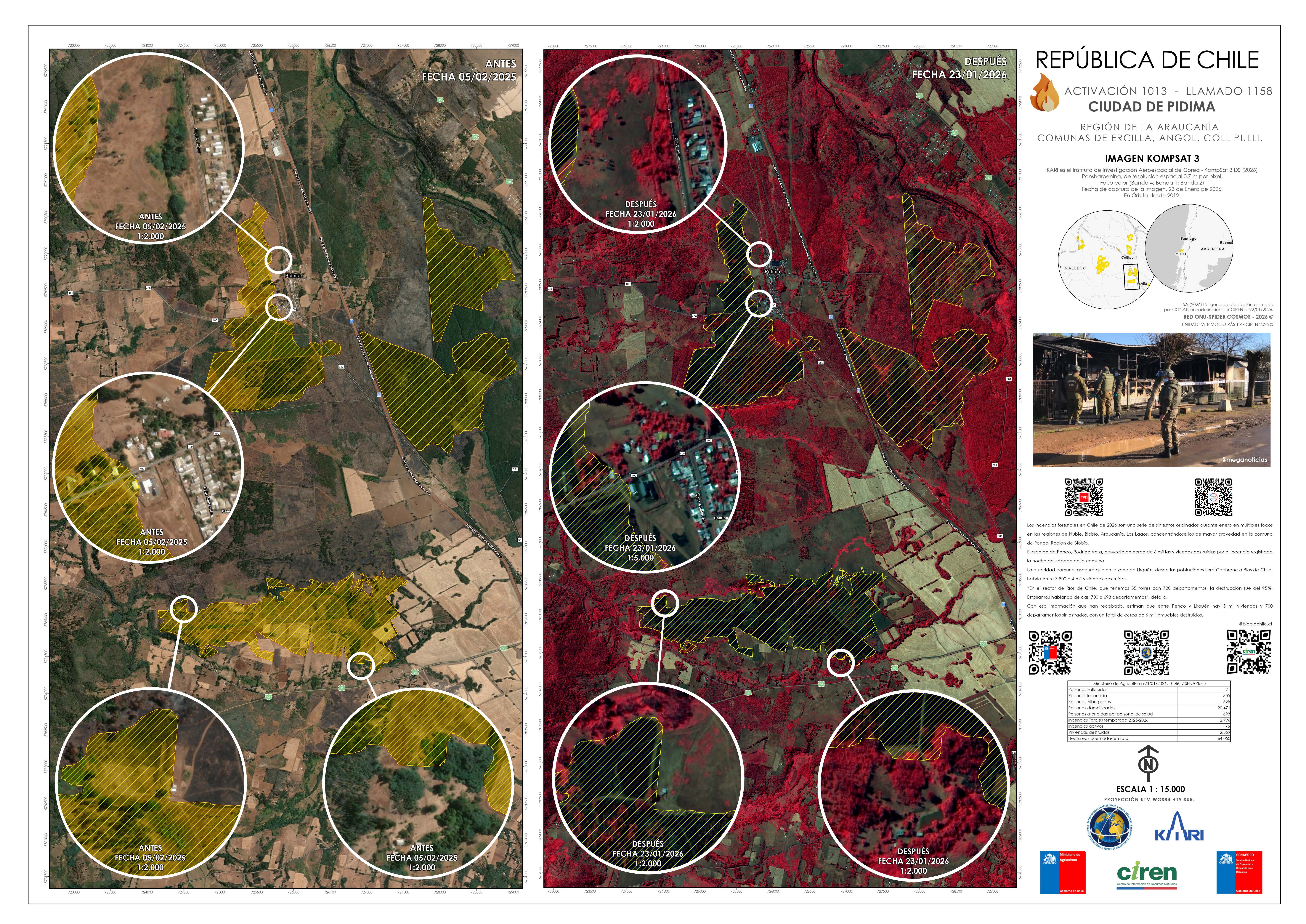The image size is (1306, 924).
Task: Click the Personas Fallecidas table row
Action: (x=1149, y=690)
